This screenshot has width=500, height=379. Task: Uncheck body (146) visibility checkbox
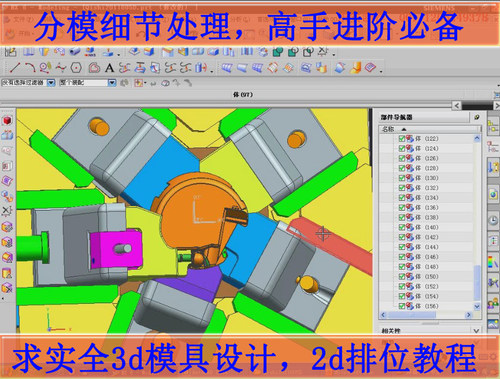(x=402, y=257)
